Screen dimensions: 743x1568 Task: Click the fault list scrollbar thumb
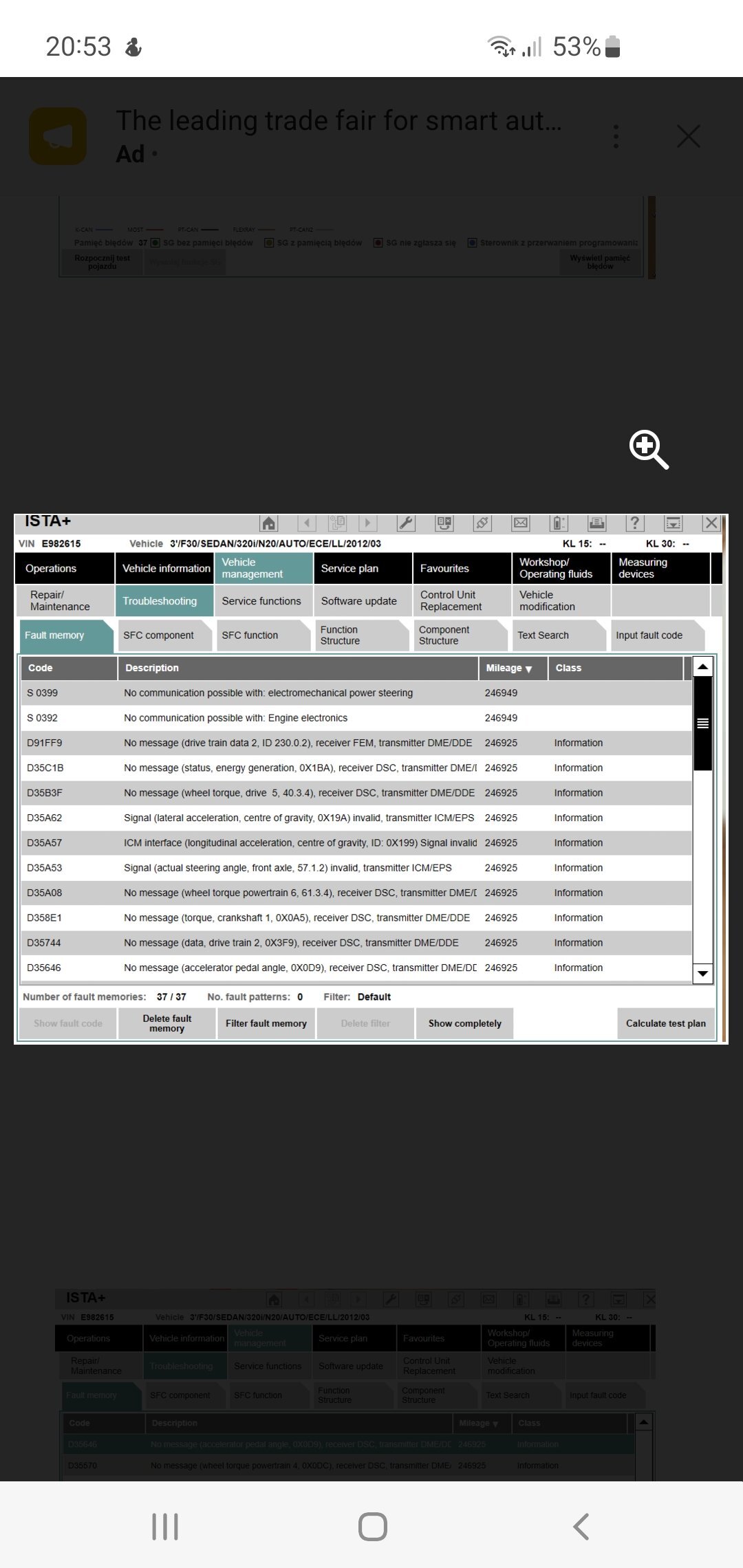click(702, 723)
